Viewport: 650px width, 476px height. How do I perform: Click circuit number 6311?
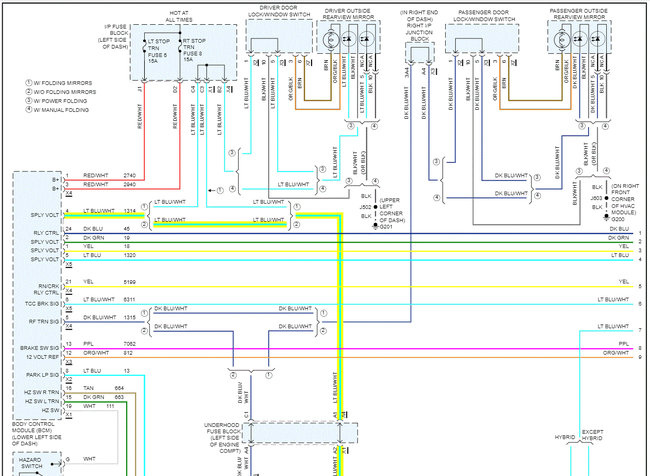pyautogui.click(x=130, y=300)
